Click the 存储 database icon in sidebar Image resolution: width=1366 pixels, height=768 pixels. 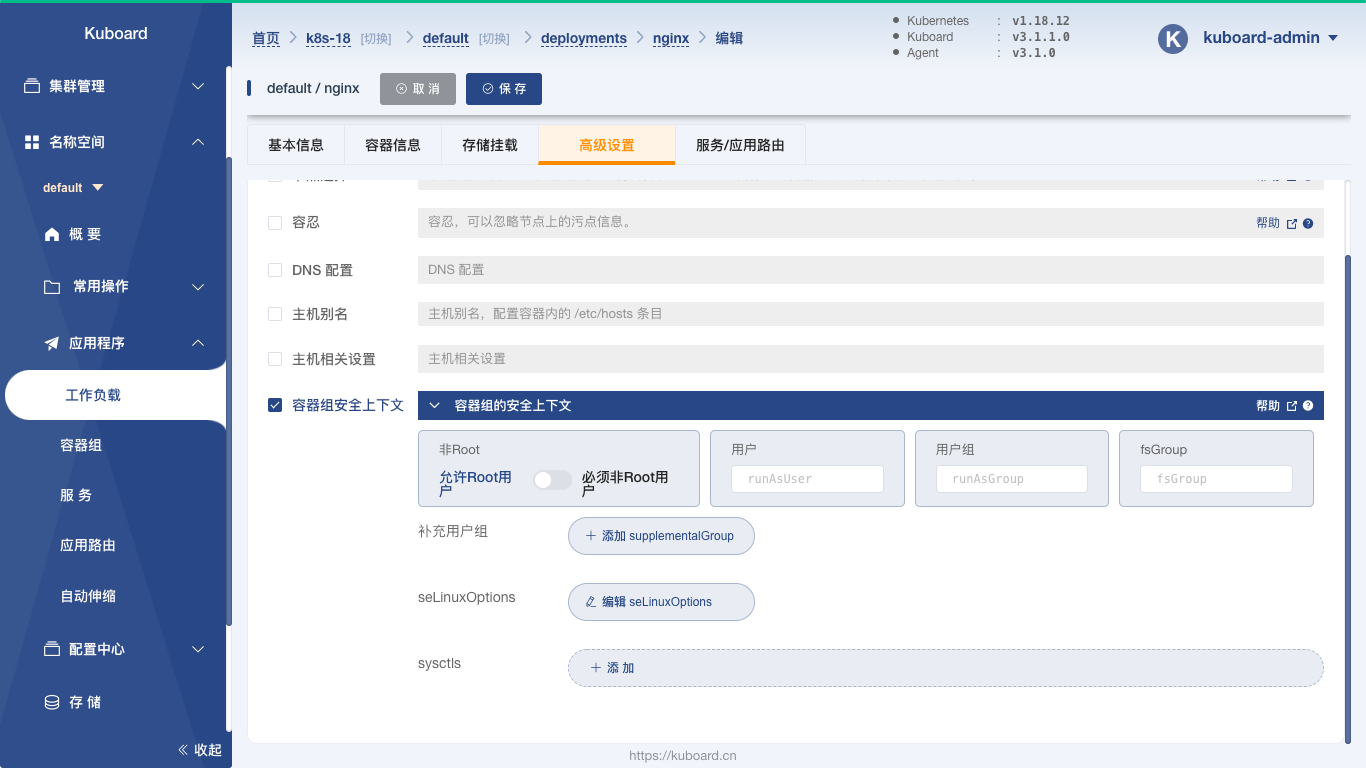pos(52,702)
